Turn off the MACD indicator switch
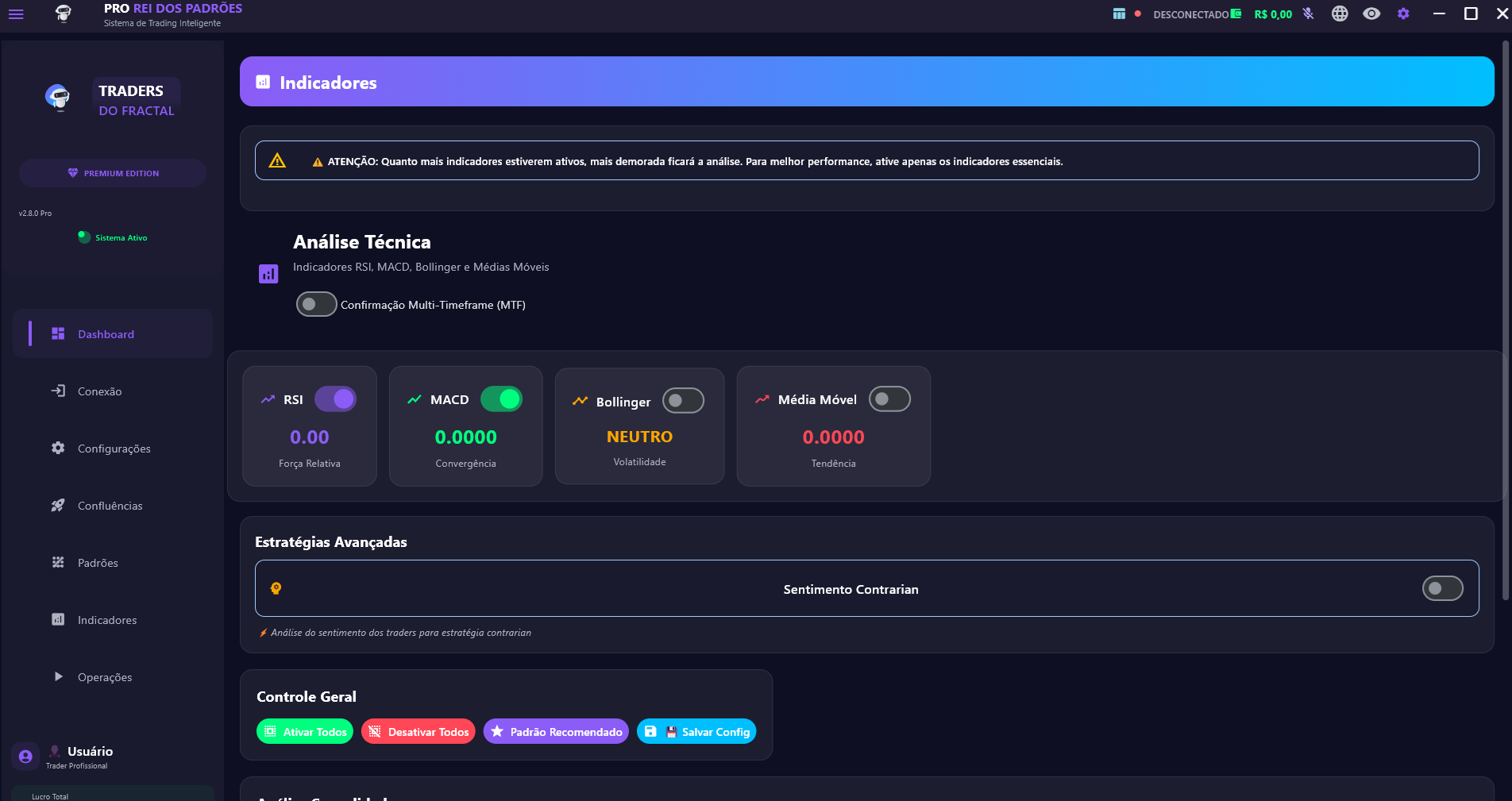The width and height of the screenshot is (1512, 801). (501, 399)
